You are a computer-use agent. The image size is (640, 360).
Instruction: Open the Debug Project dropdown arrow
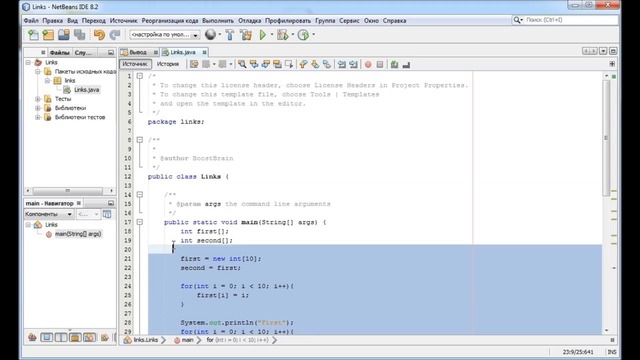[293, 35]
